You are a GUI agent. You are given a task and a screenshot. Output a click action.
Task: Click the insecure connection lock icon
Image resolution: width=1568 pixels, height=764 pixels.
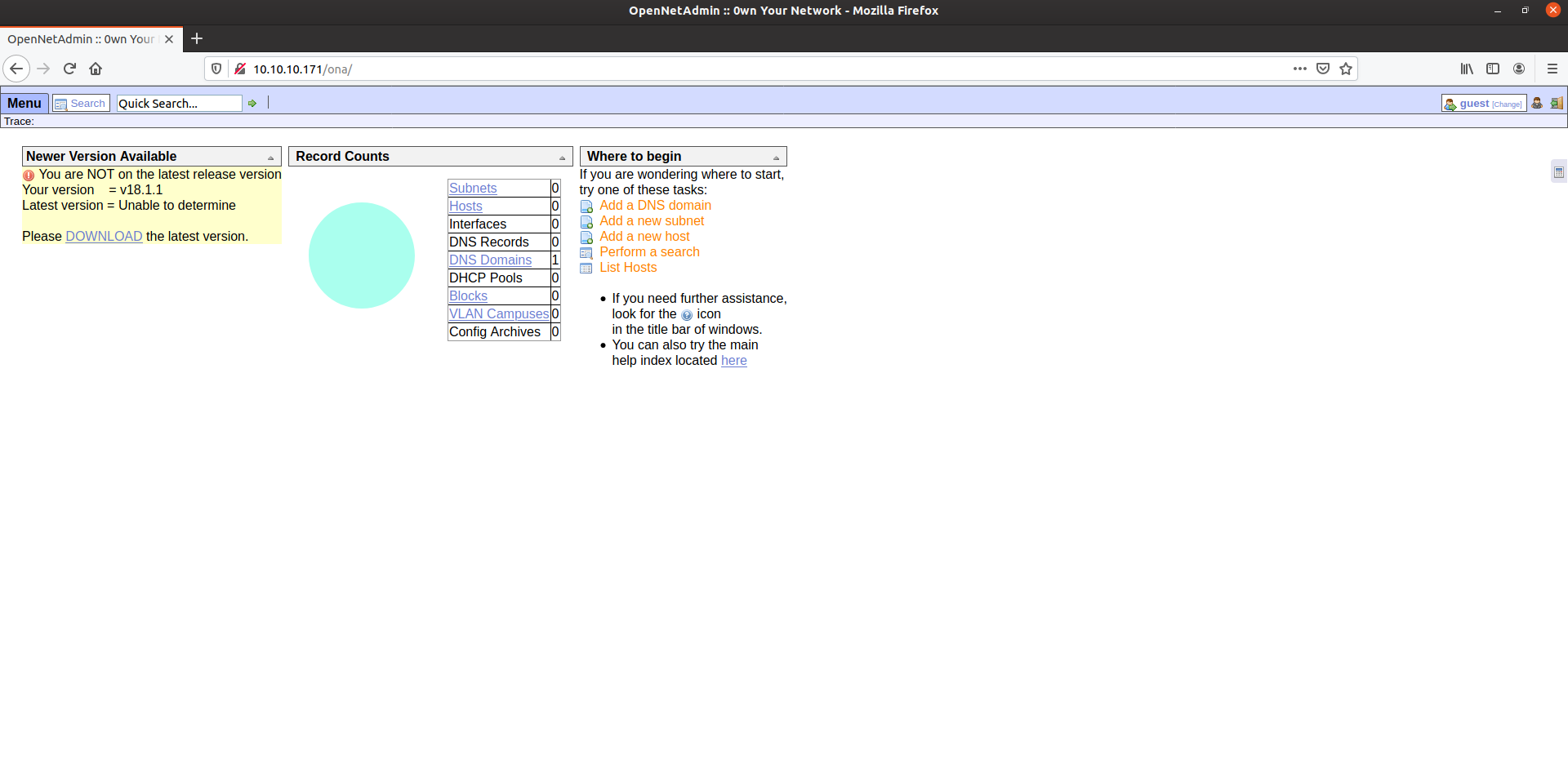[x=240, y=69]
